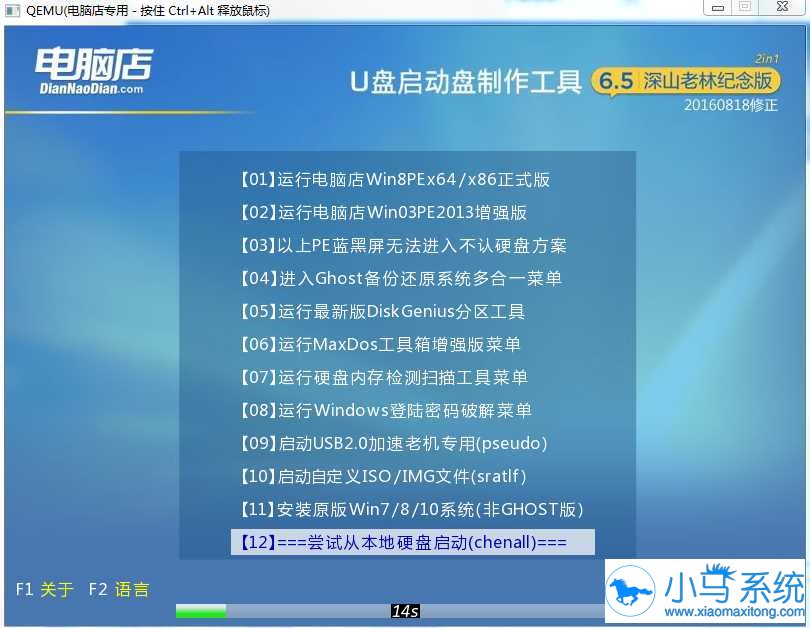Choose entry 09 启动USB2.0加速老机专用
The height and width of the screenshot is (628, 810).
[393, 444]
